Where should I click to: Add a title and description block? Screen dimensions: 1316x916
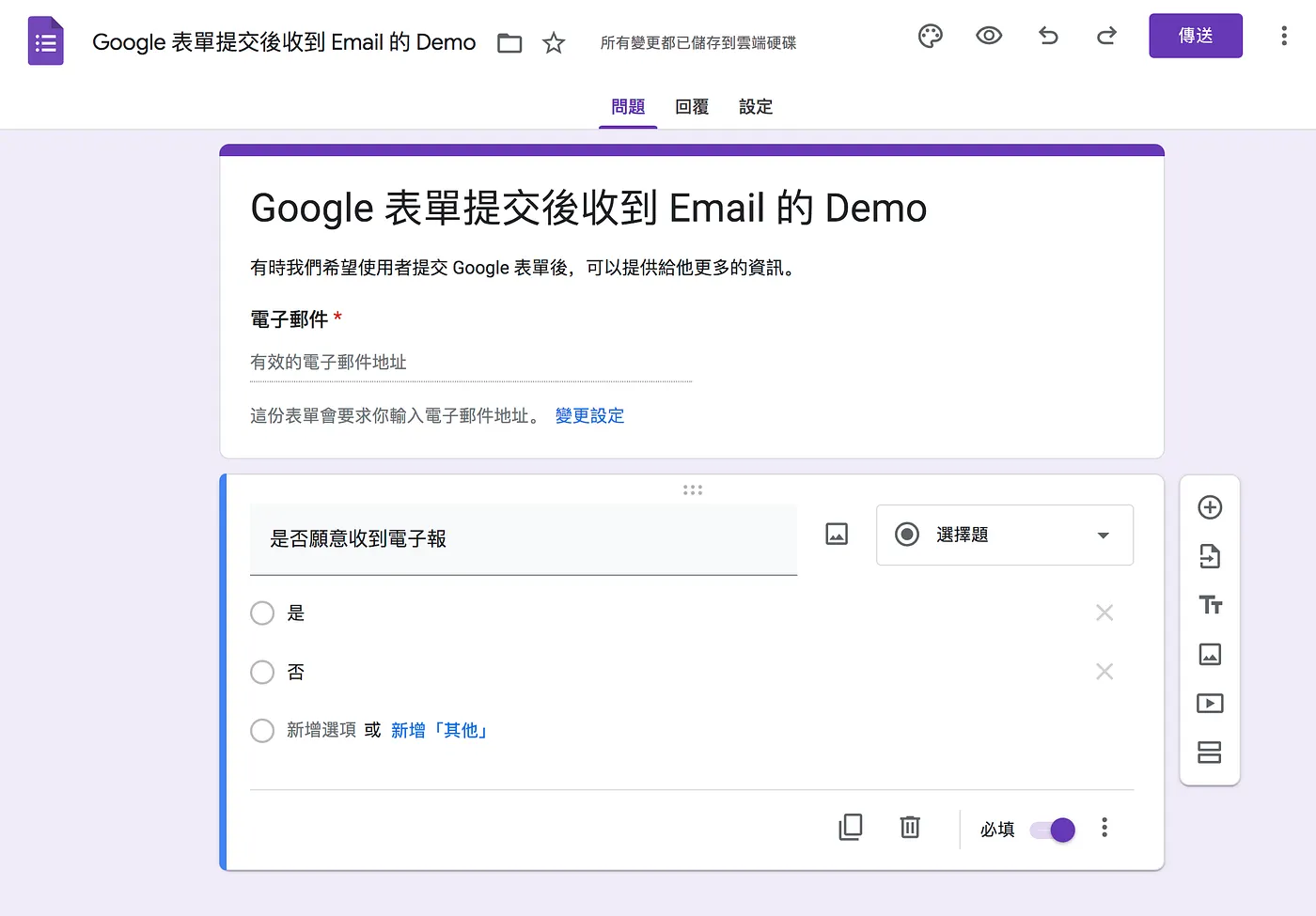click(1210, 605)
